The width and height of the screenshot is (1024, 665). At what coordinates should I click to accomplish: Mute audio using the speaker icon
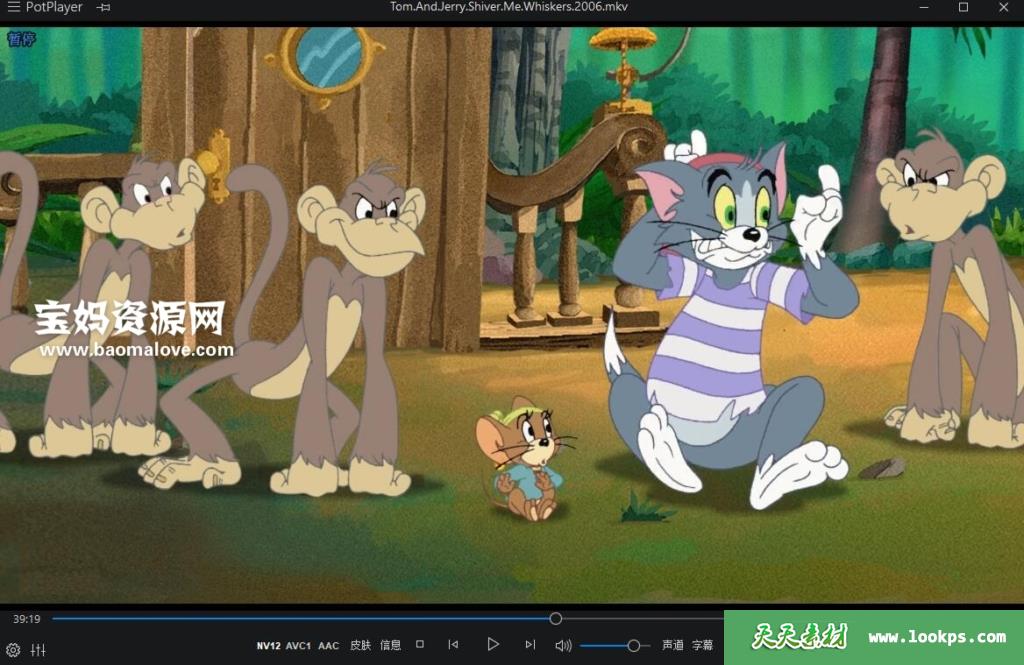(563, 646)
